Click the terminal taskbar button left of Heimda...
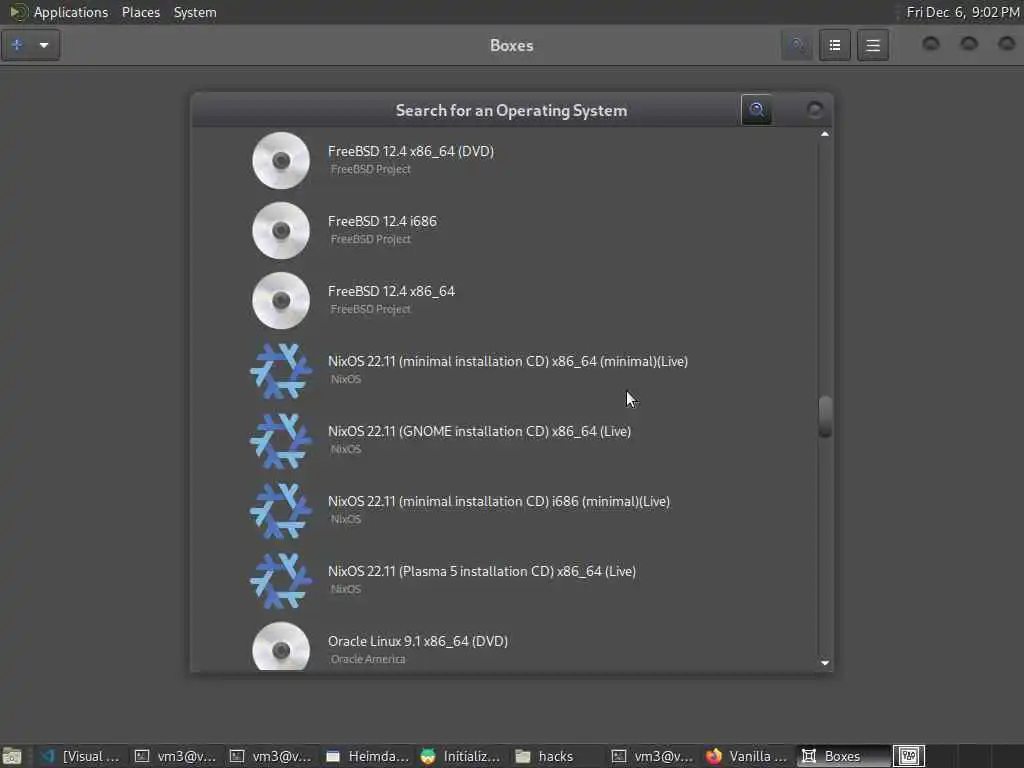 pos(271,756)
